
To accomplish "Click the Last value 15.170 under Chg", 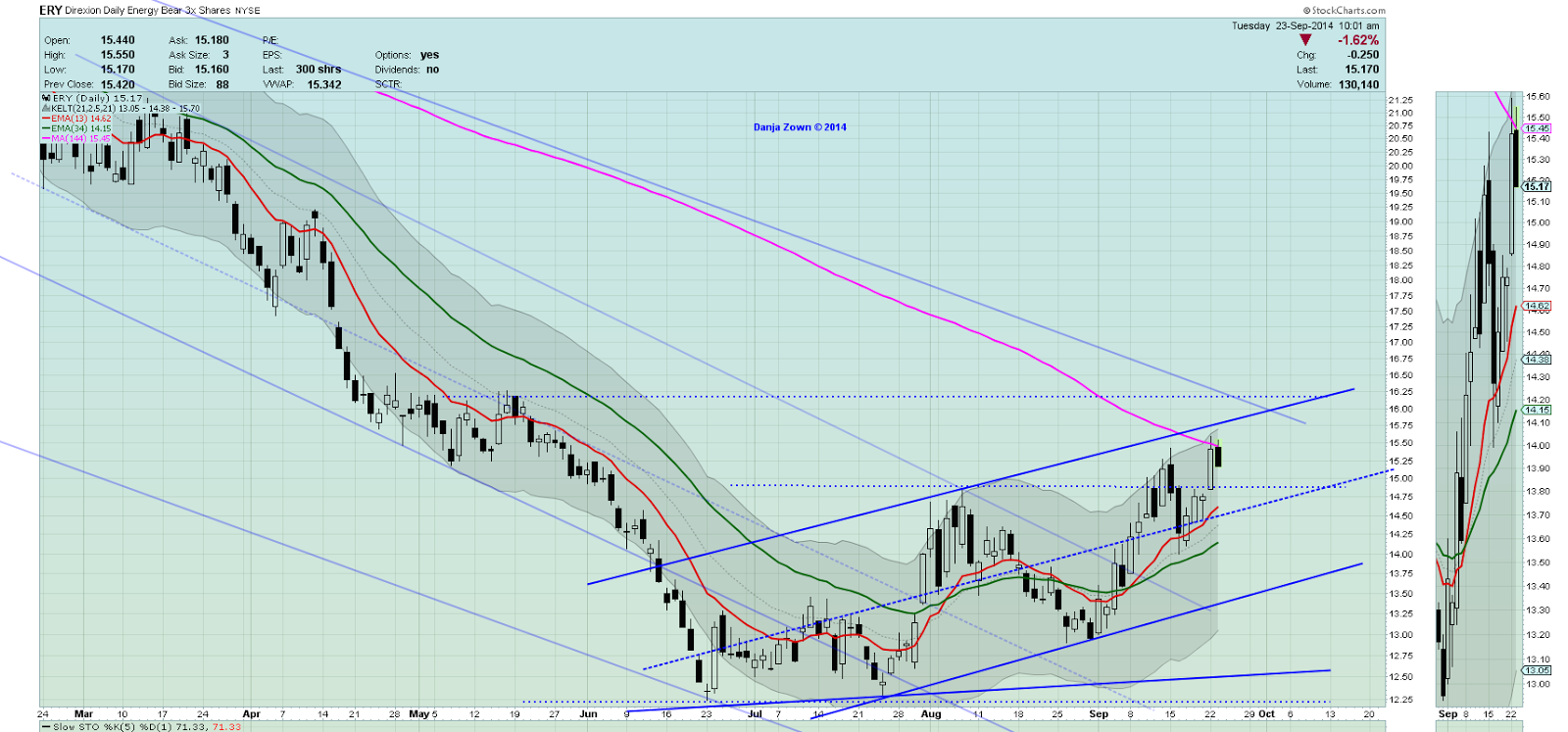I will point(1362,70).
